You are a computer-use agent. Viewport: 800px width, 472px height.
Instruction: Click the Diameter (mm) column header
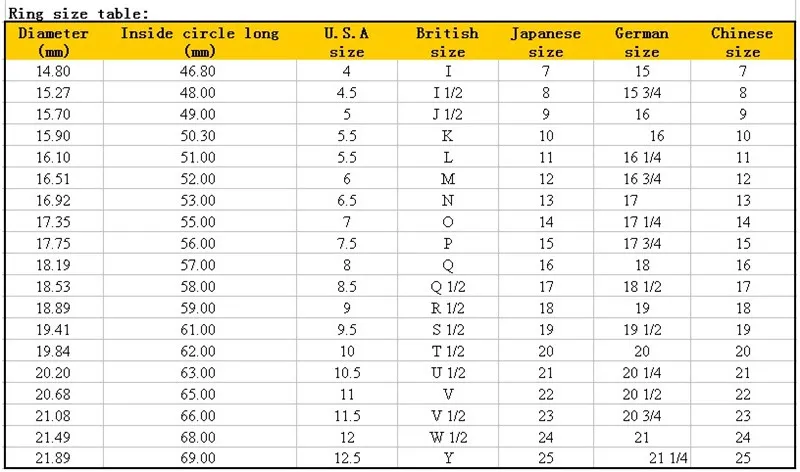pyautogui.click(x=54, y=42)
